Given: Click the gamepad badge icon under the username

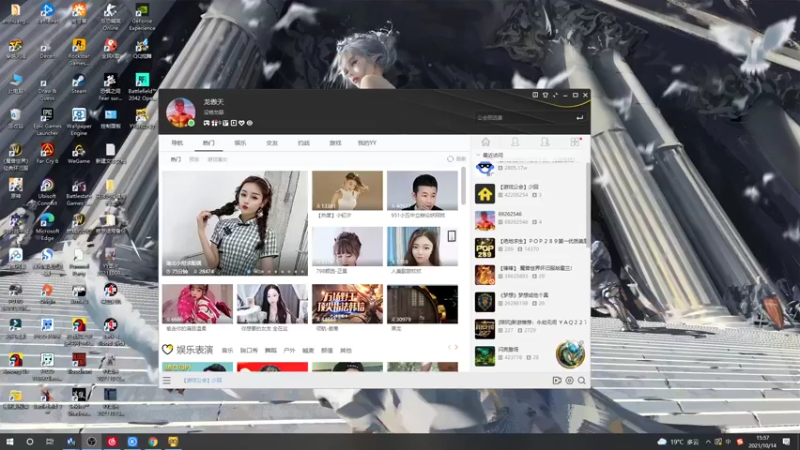Looking at the screenshot, I should tap(207, 123).
